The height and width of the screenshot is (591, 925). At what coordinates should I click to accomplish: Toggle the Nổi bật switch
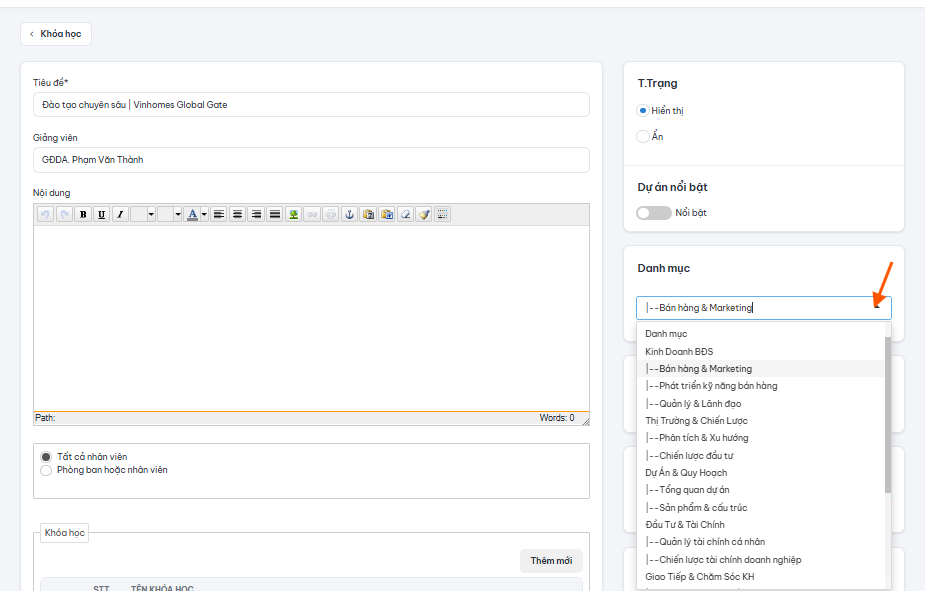[654, 212]
